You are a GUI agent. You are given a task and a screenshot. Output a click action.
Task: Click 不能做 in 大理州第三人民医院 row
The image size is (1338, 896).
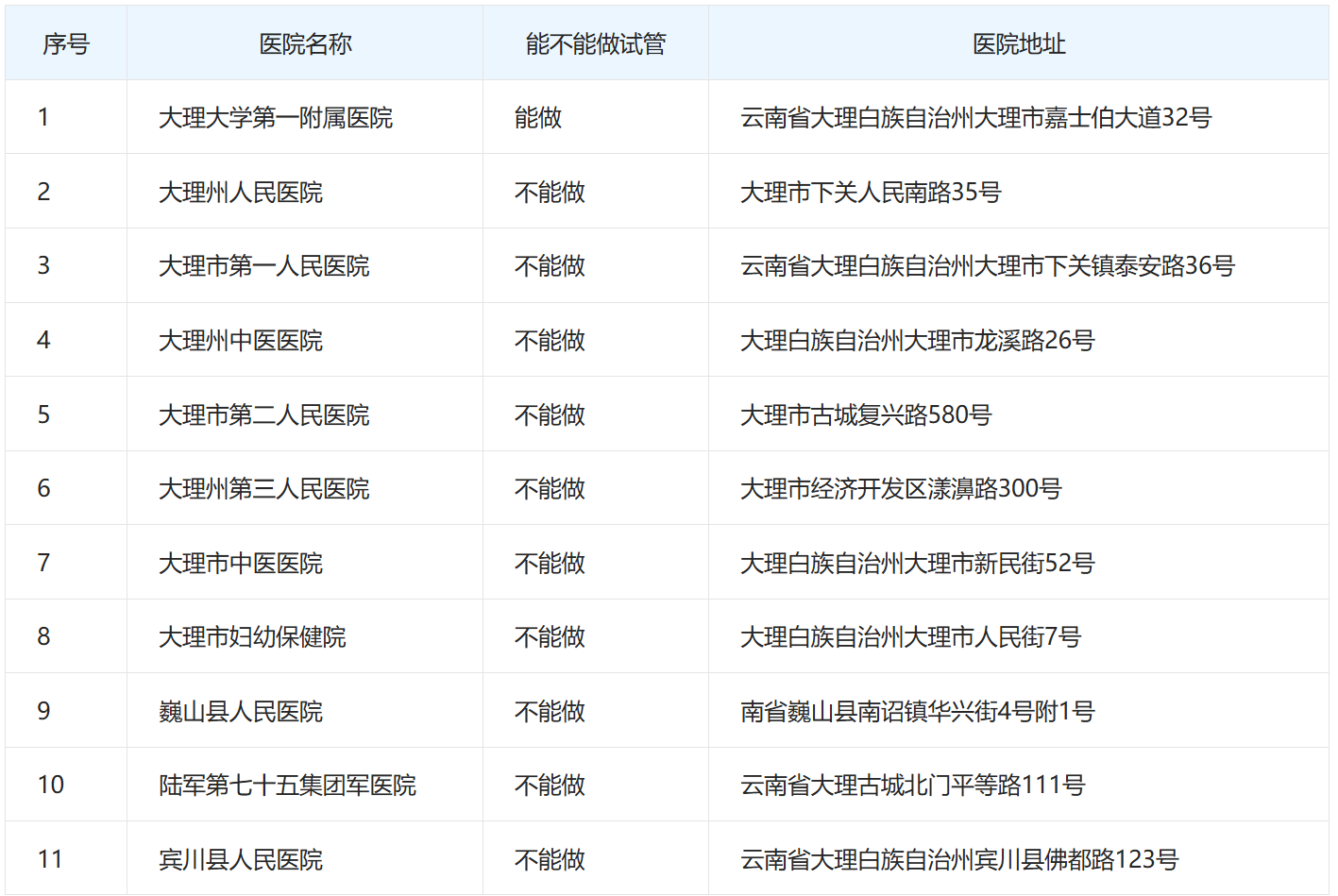(x=550, y=488)
